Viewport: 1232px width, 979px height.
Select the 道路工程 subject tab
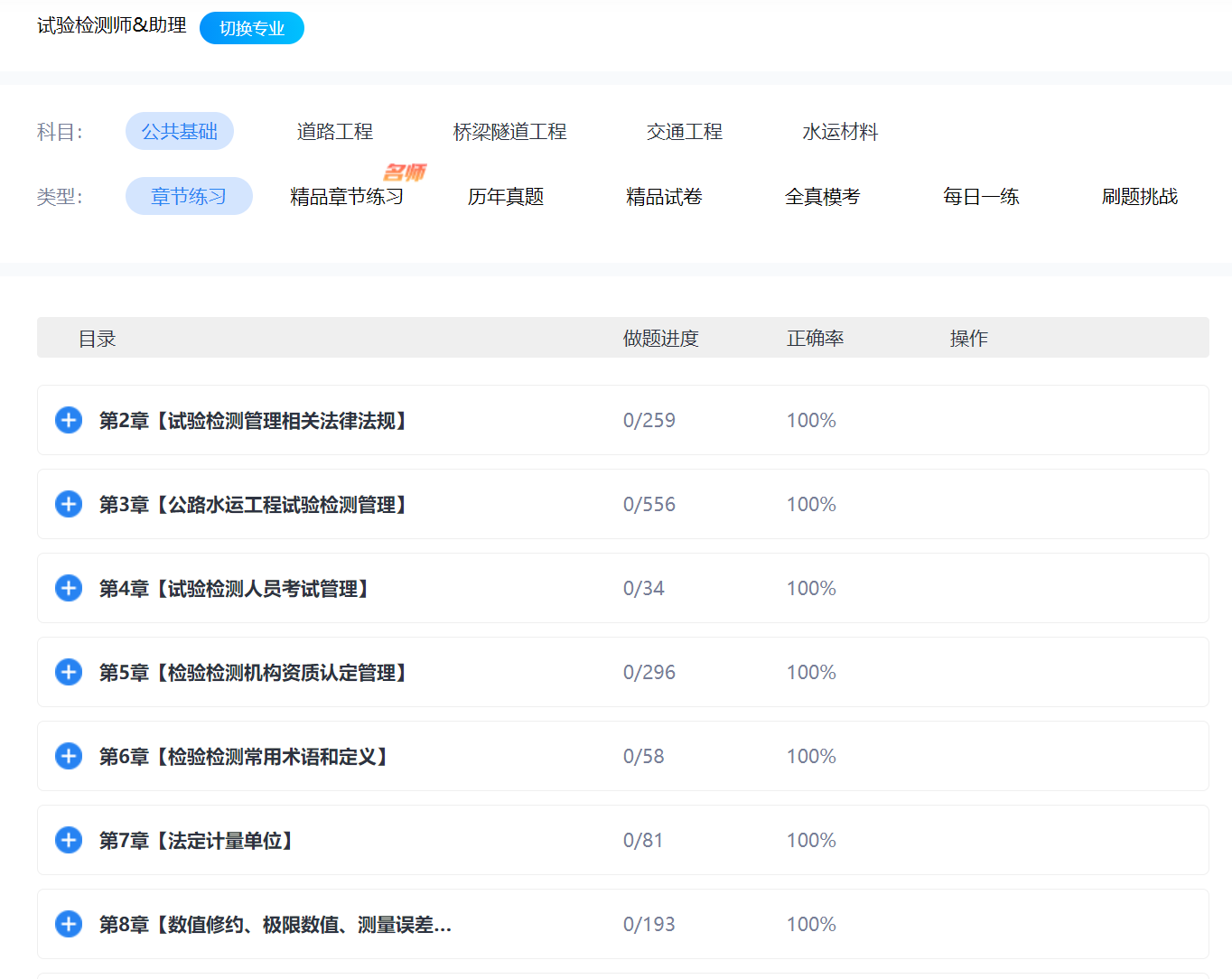tap(335, 132)
